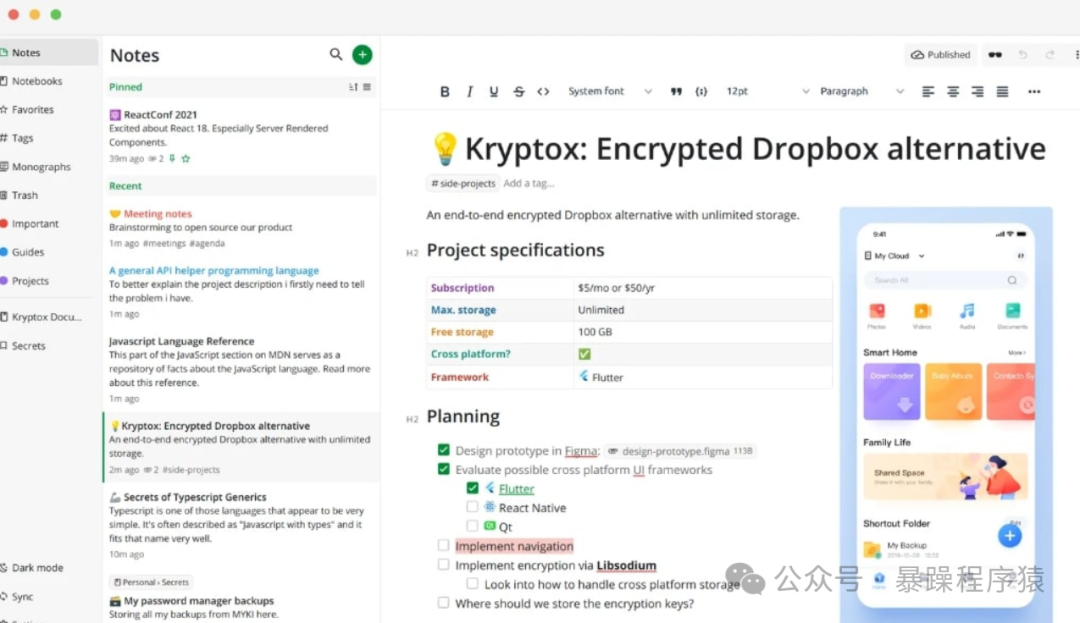The image size is (1080, 623).
Task: Open Secrets of Typescript Generics note
Action: point(240,525)
